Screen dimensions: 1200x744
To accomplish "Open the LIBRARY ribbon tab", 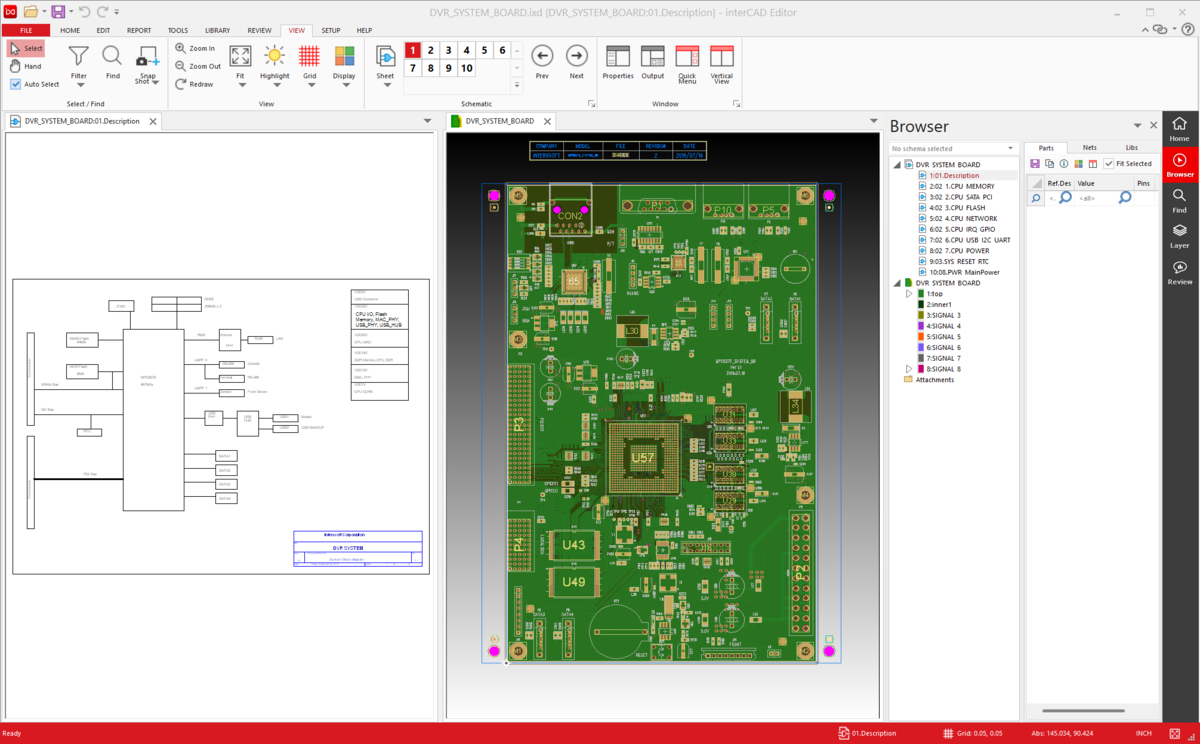I will pos(217,31).
